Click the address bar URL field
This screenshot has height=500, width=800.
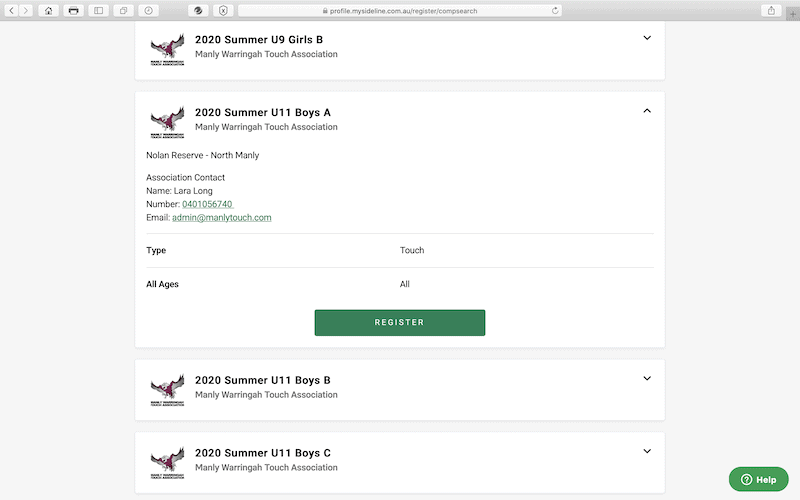399,11
